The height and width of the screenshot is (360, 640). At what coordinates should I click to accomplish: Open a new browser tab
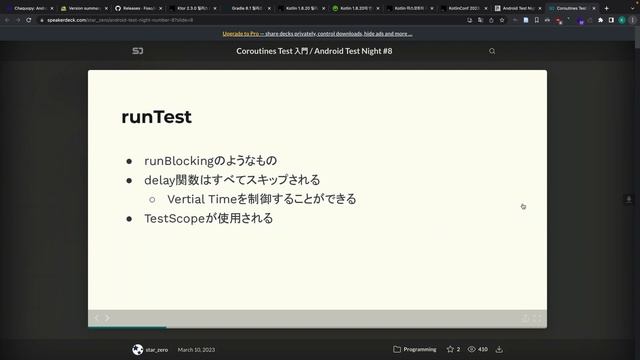(607, 8)
